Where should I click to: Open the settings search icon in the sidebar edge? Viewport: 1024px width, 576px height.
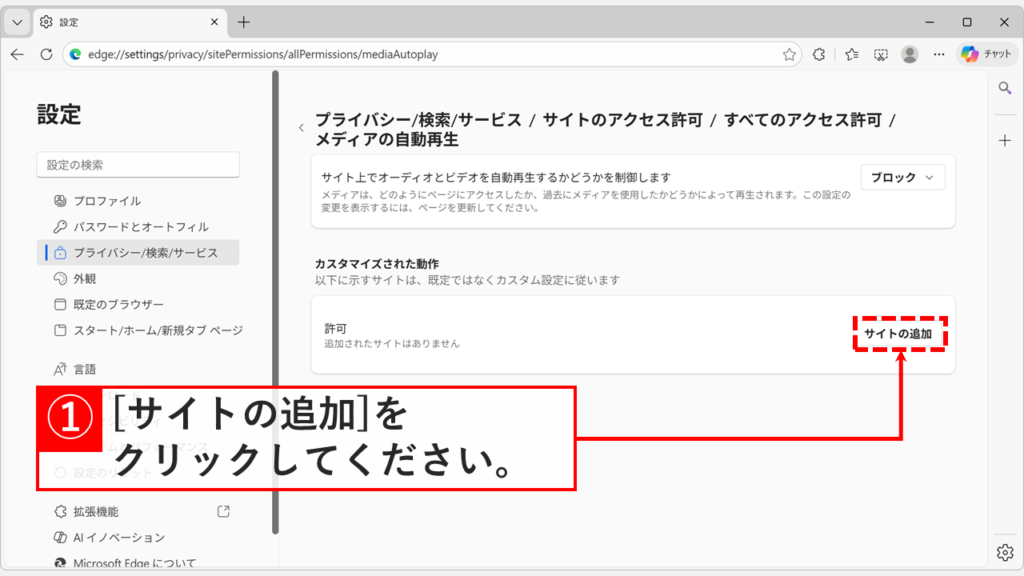click(1005, 88)
